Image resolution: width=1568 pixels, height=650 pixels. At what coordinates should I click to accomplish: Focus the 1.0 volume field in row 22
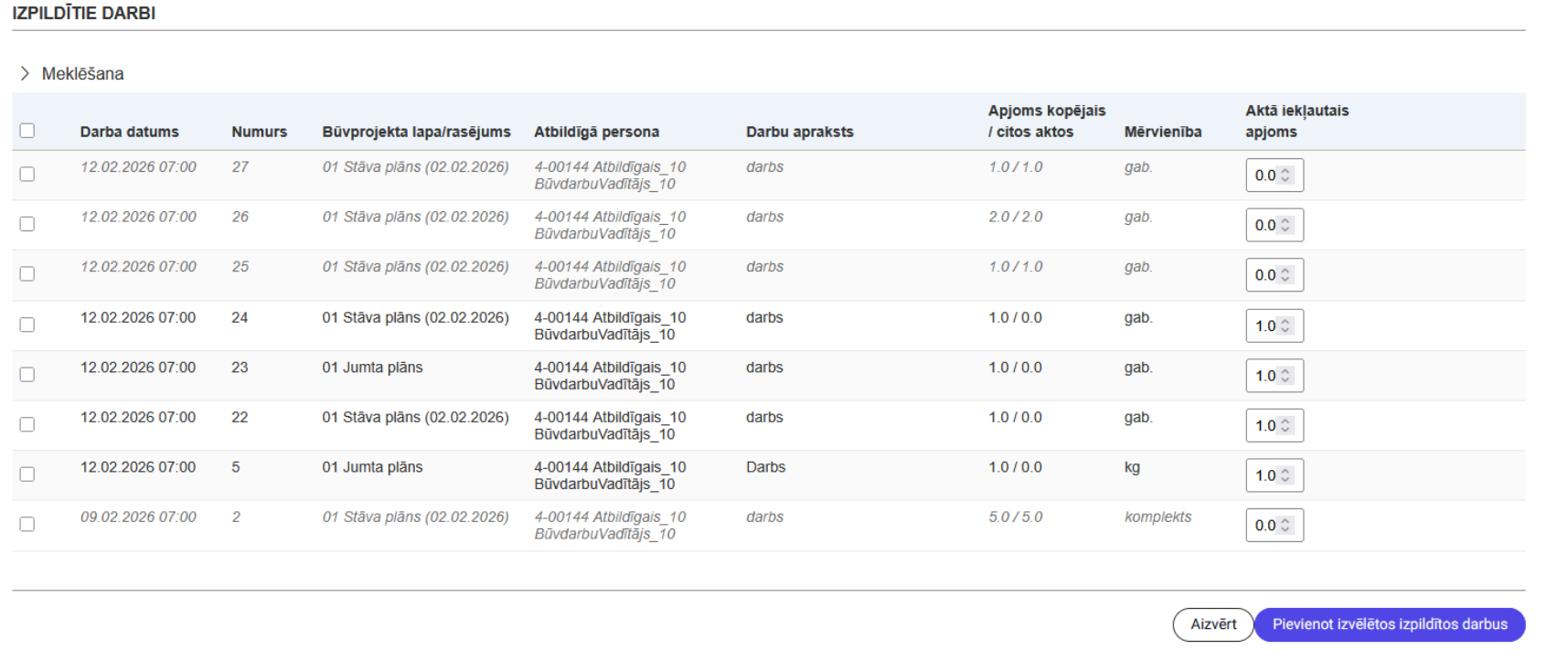click(x=1275, y=425)
